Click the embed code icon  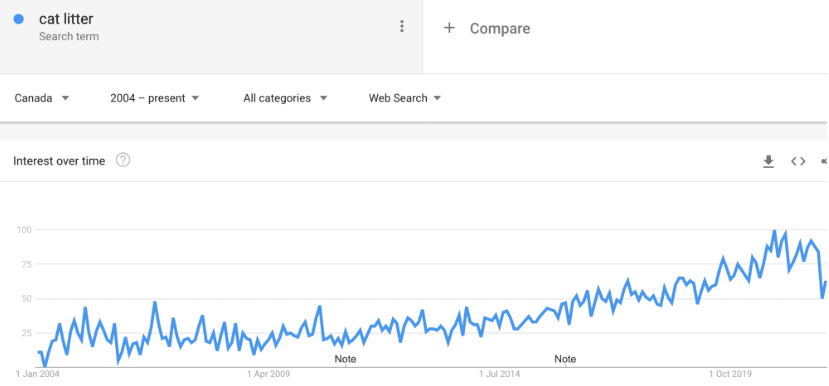[798, 161]
